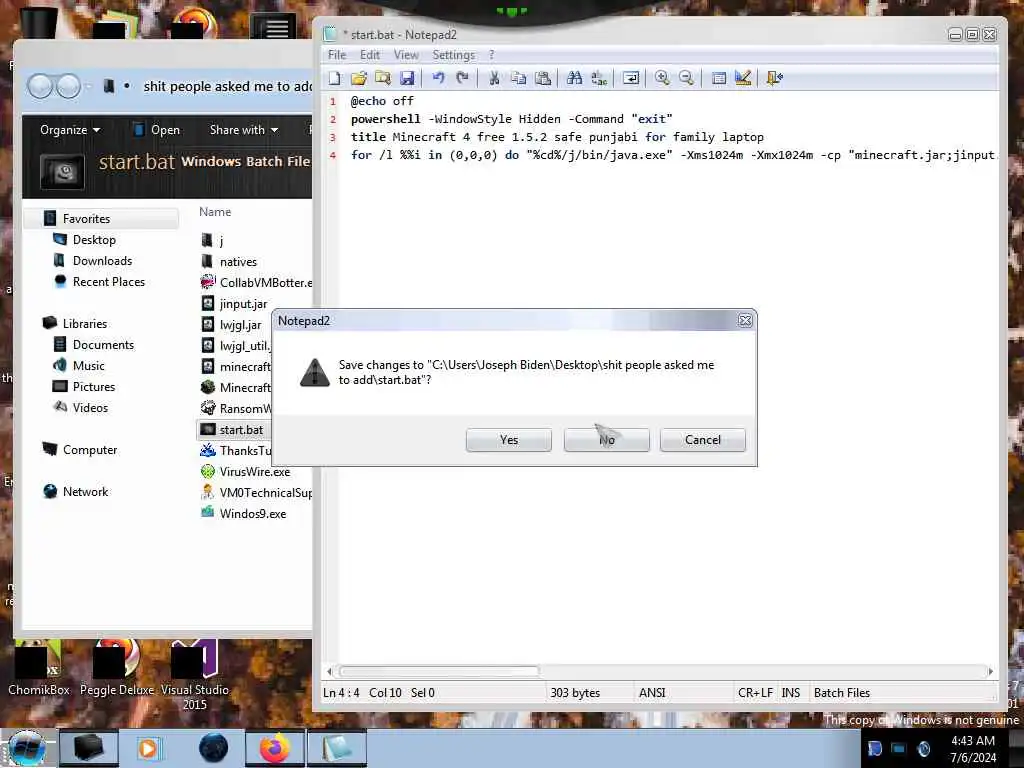Click the Undo arrow icon in Notepad2
The width and height of the screenshot is (1024, 768).
pos(438,78)
